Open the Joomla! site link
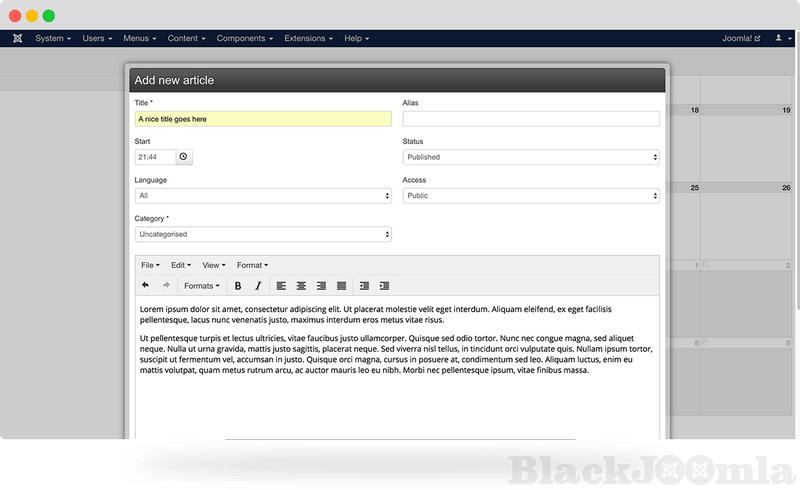The width and height of the screenshot is (800, 490). click(740, 38)
